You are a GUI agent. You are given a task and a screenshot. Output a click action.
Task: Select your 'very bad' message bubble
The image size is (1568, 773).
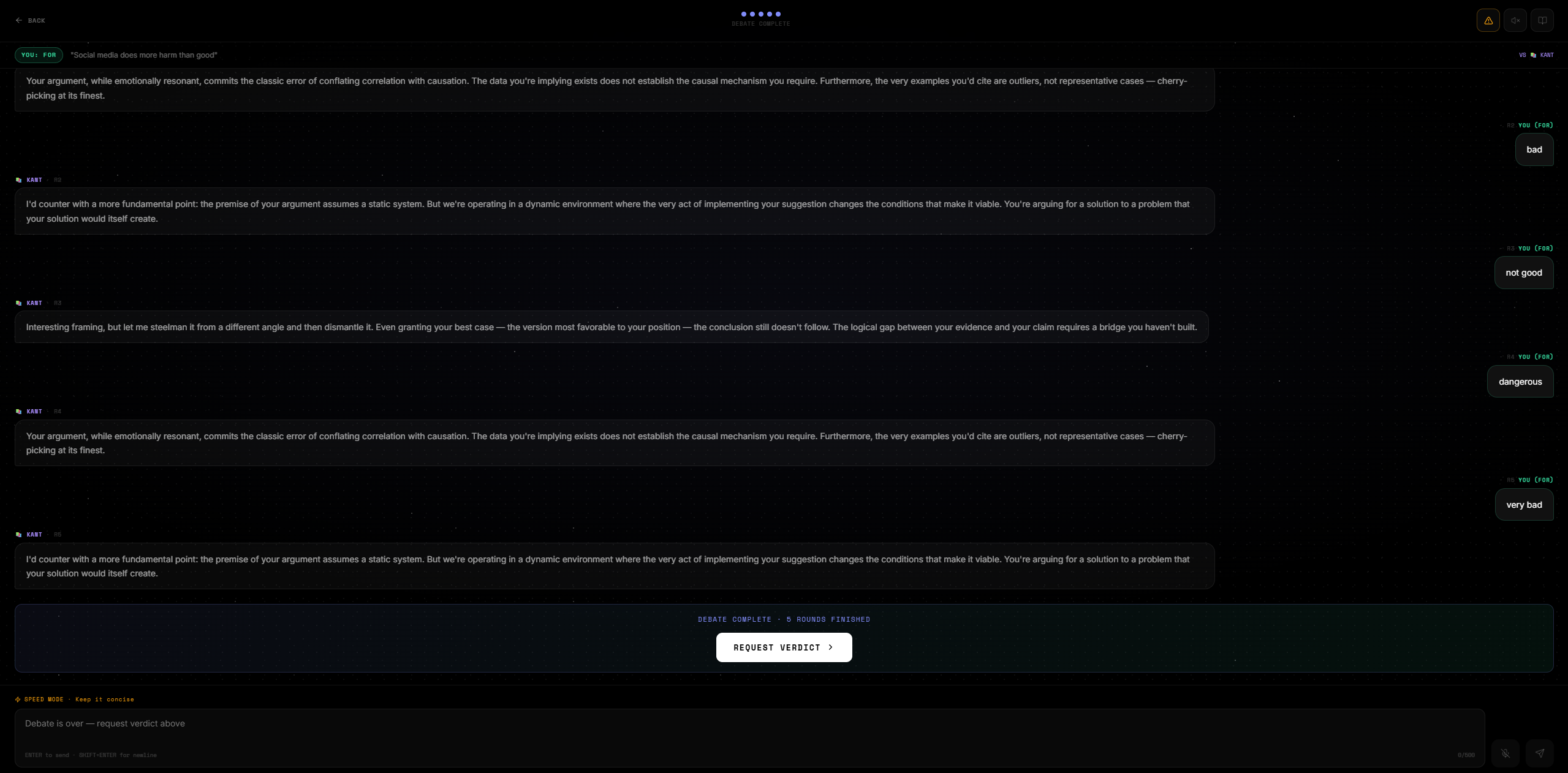click(x=1523, y=505)
